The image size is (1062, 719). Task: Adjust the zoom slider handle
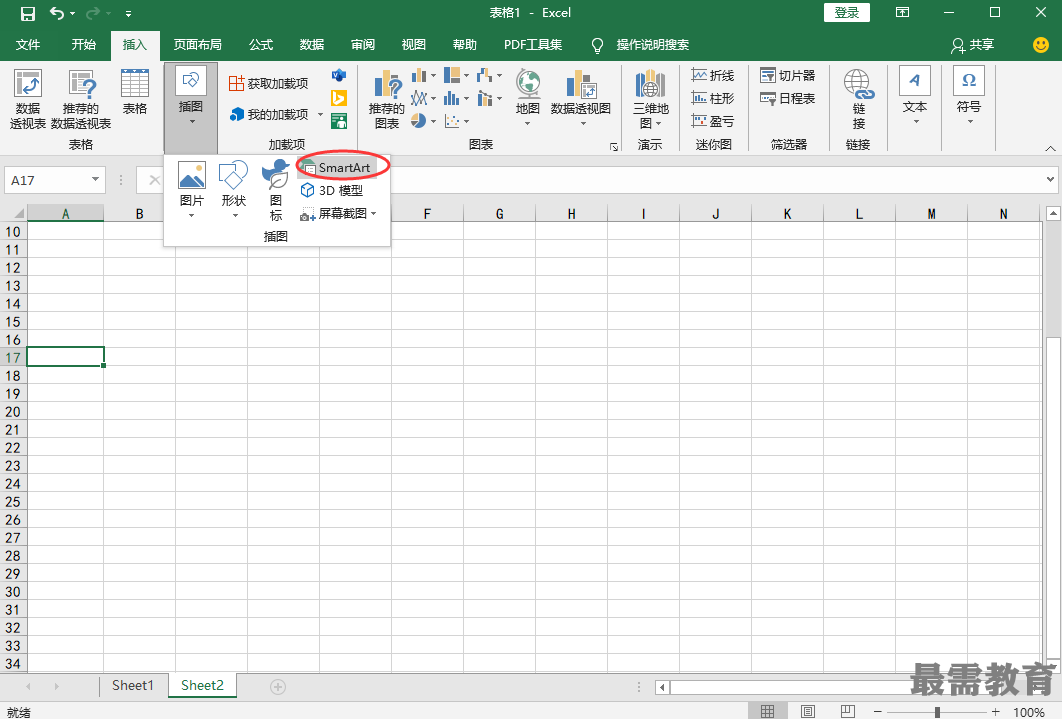937,712
